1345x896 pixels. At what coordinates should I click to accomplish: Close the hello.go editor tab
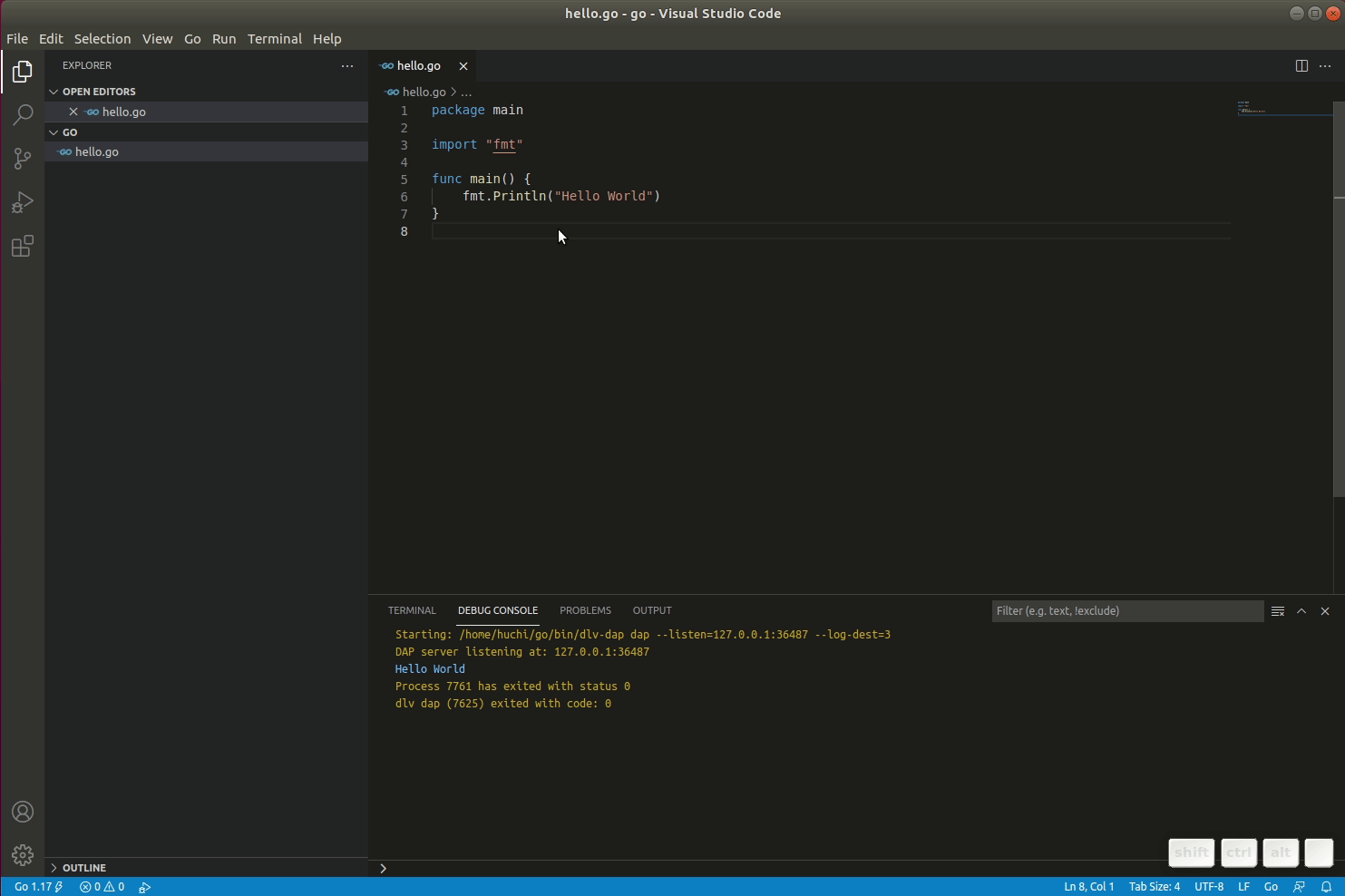463,66
